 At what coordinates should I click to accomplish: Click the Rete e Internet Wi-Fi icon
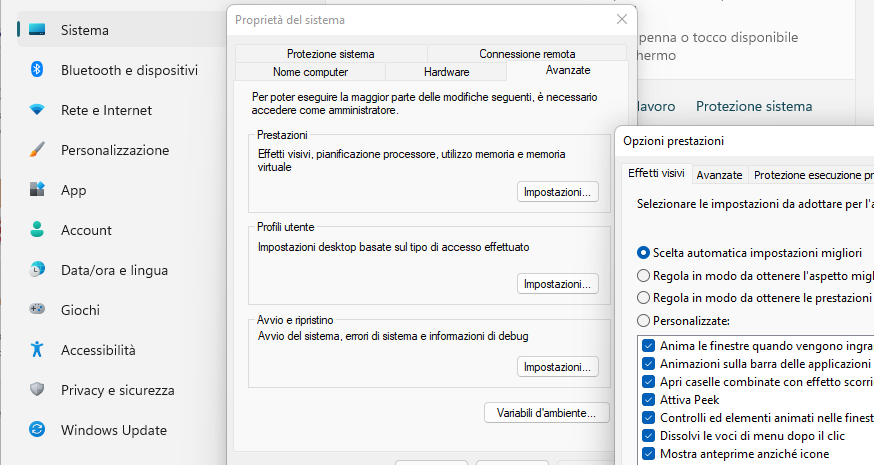click(37, 110)
